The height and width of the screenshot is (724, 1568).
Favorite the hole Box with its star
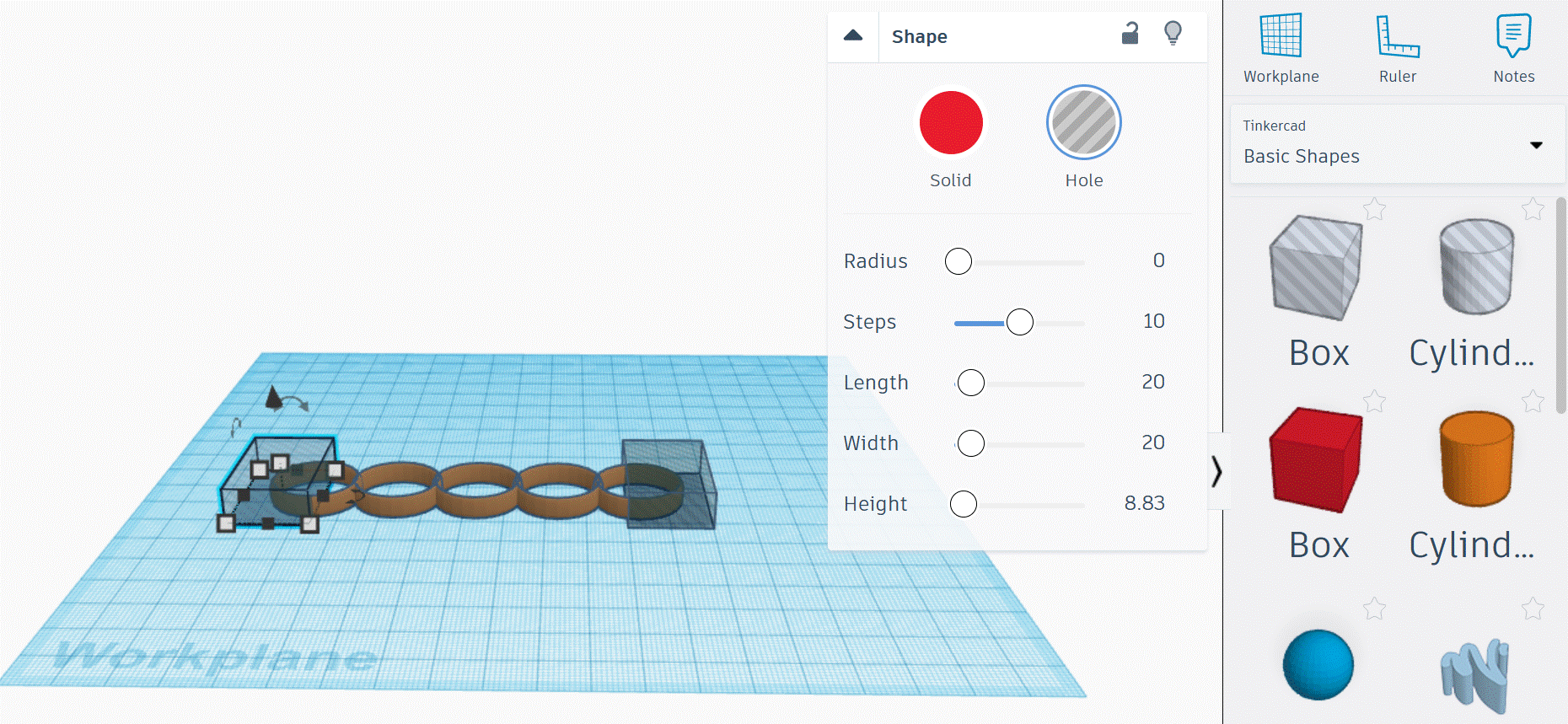point(1375,208)
